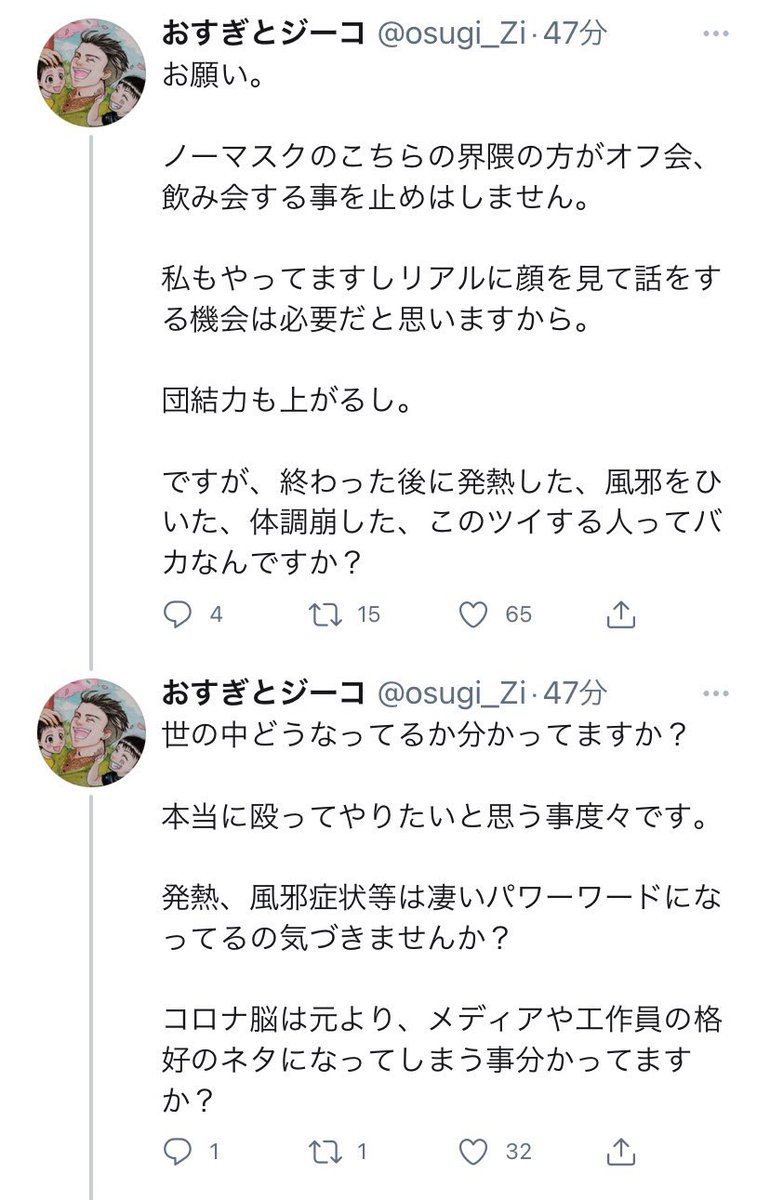Reply to the second tweet
This screenshot has height=1200, width=770.
coord(180,1152)
